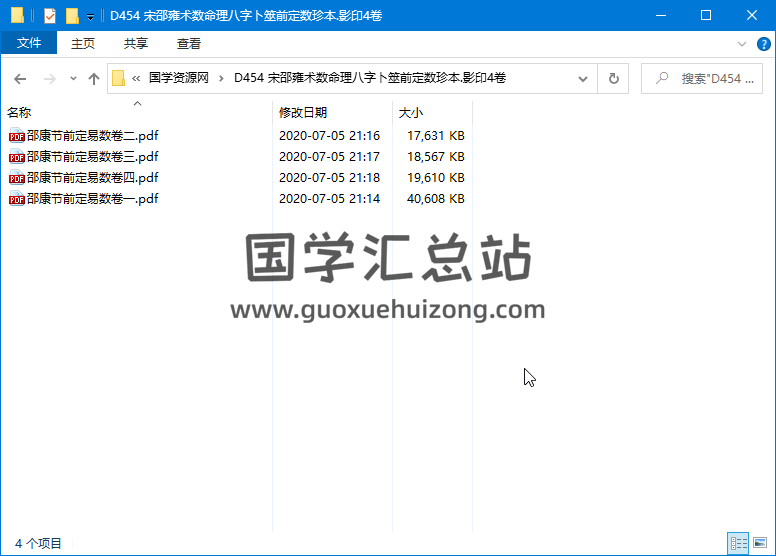
Task: Maximize the Explorer window
Action: click(x=706, y=15)
